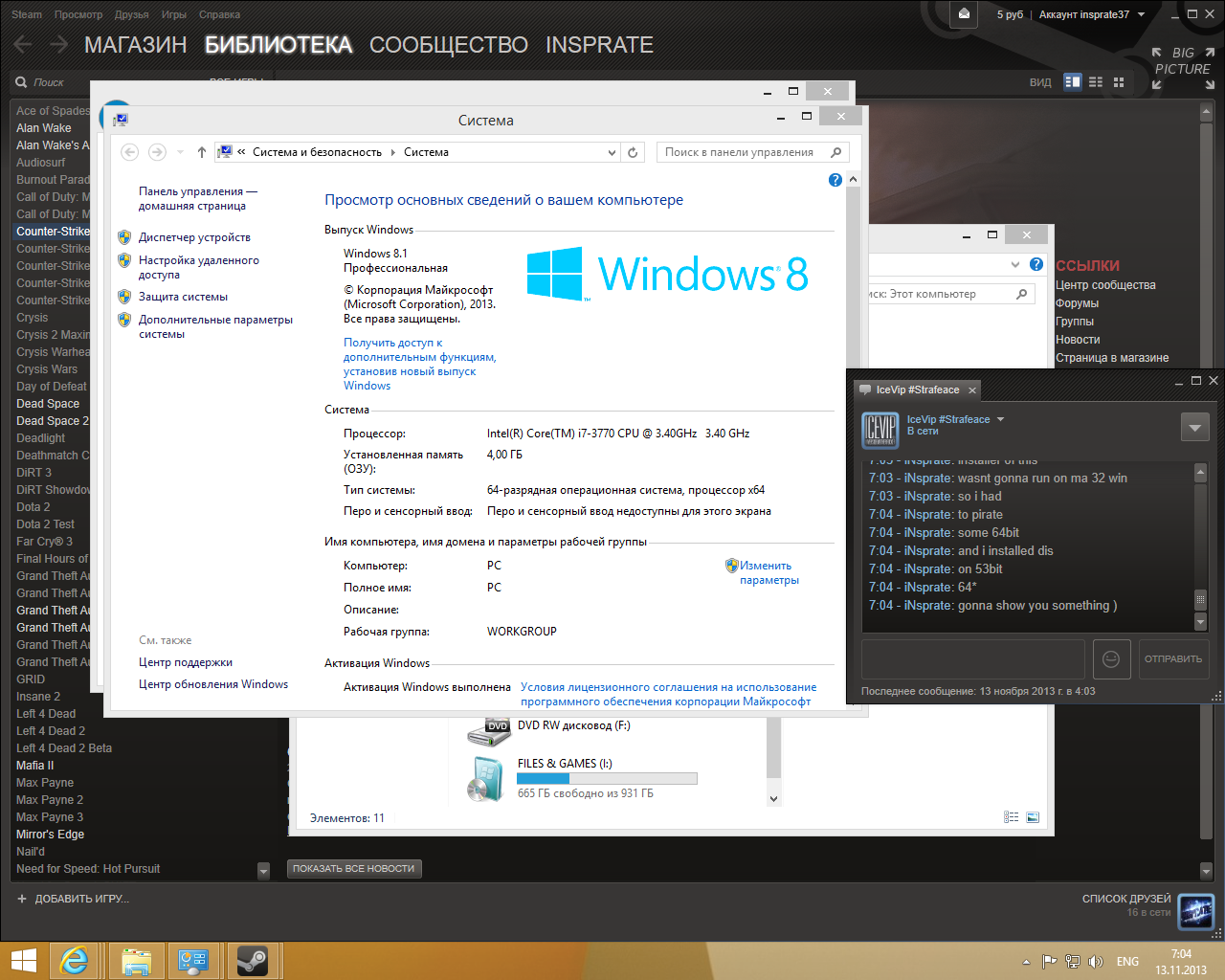Click ПОКАЗАТЬ ВСЕ НОВОСТИ button
Screen dimensions: 1225x980
354,868
